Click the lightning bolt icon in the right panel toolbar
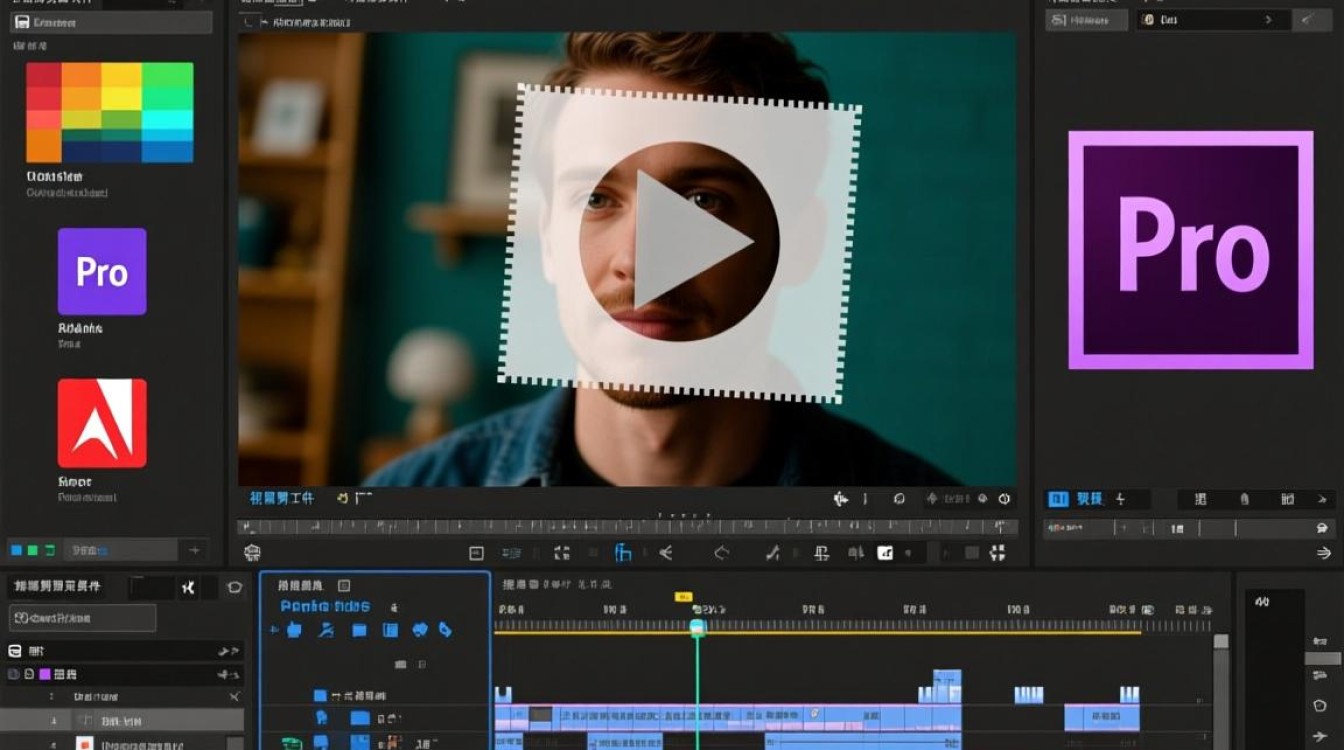This screenshot has width=1344, height=750. click(x=1120, y=499)
